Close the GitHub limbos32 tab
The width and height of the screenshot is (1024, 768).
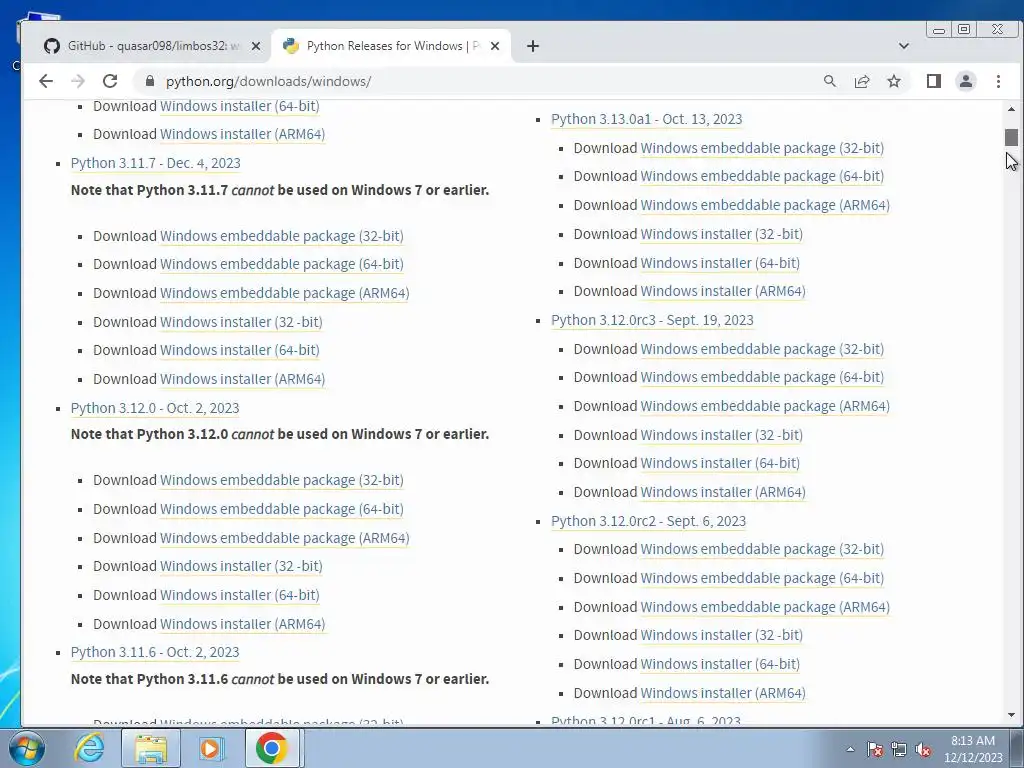[256, 46]
